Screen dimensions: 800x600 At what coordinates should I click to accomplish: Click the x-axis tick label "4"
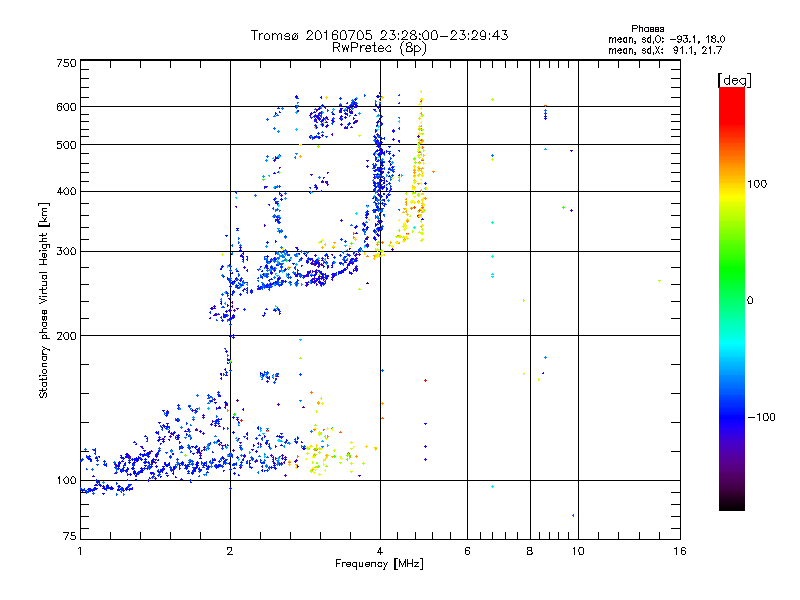click(x=380, y=551)
